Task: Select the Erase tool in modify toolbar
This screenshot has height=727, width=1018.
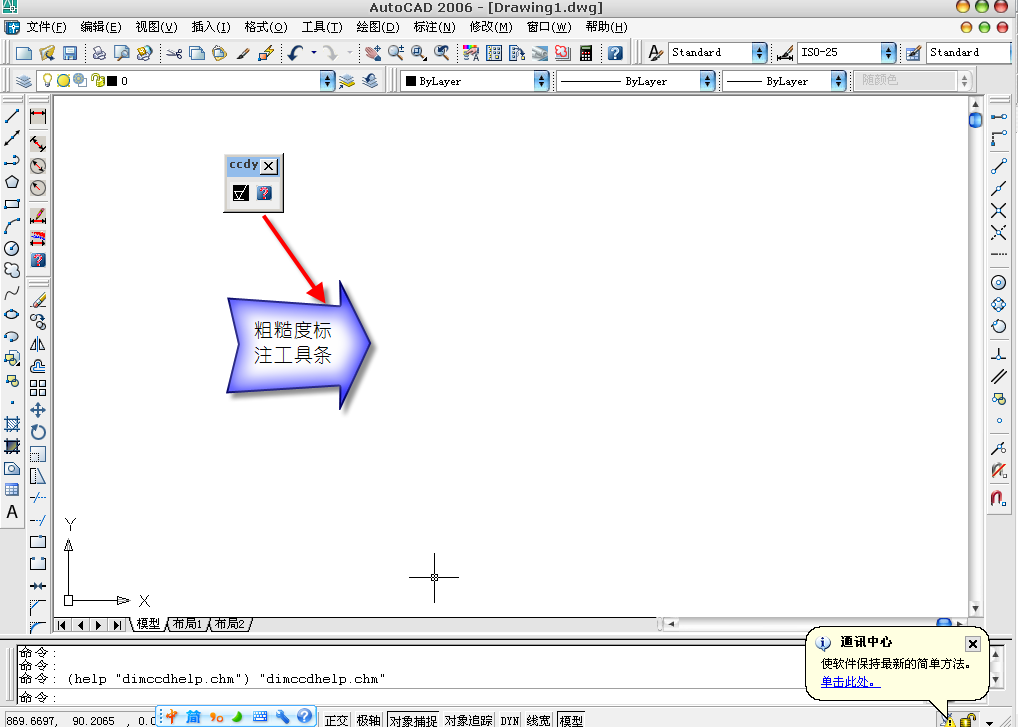Action: (38, 300)
